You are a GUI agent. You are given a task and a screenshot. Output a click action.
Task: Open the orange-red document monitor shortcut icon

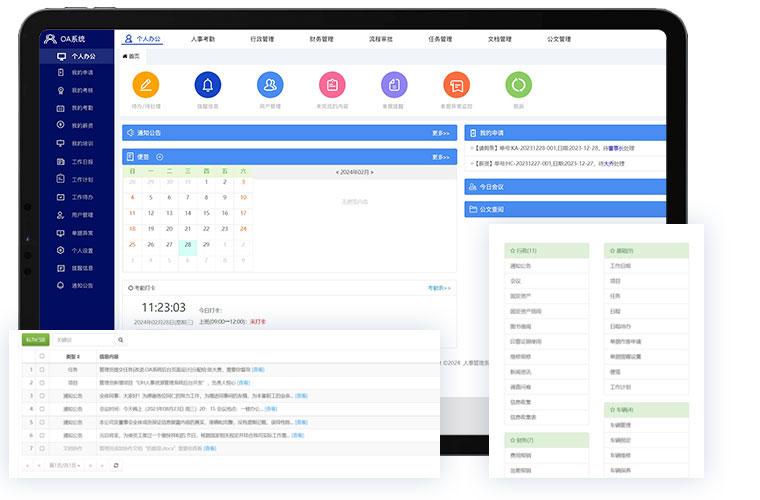coord(456,84)
